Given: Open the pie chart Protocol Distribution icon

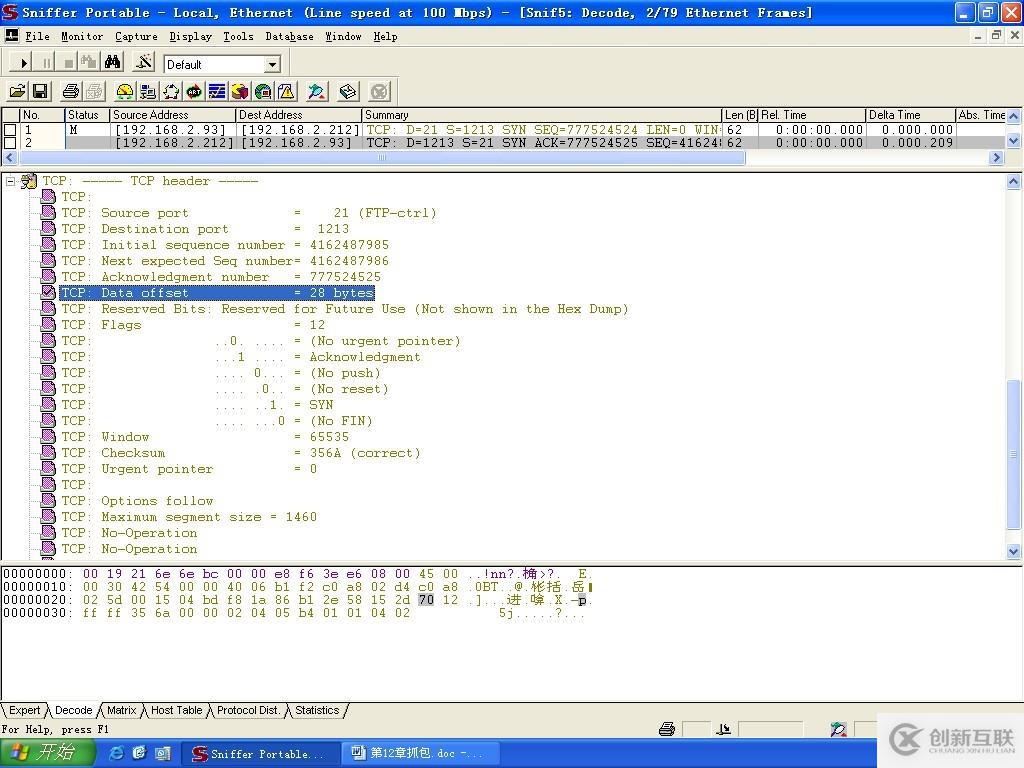Looking at the screenshot, I should coord(240,92).
